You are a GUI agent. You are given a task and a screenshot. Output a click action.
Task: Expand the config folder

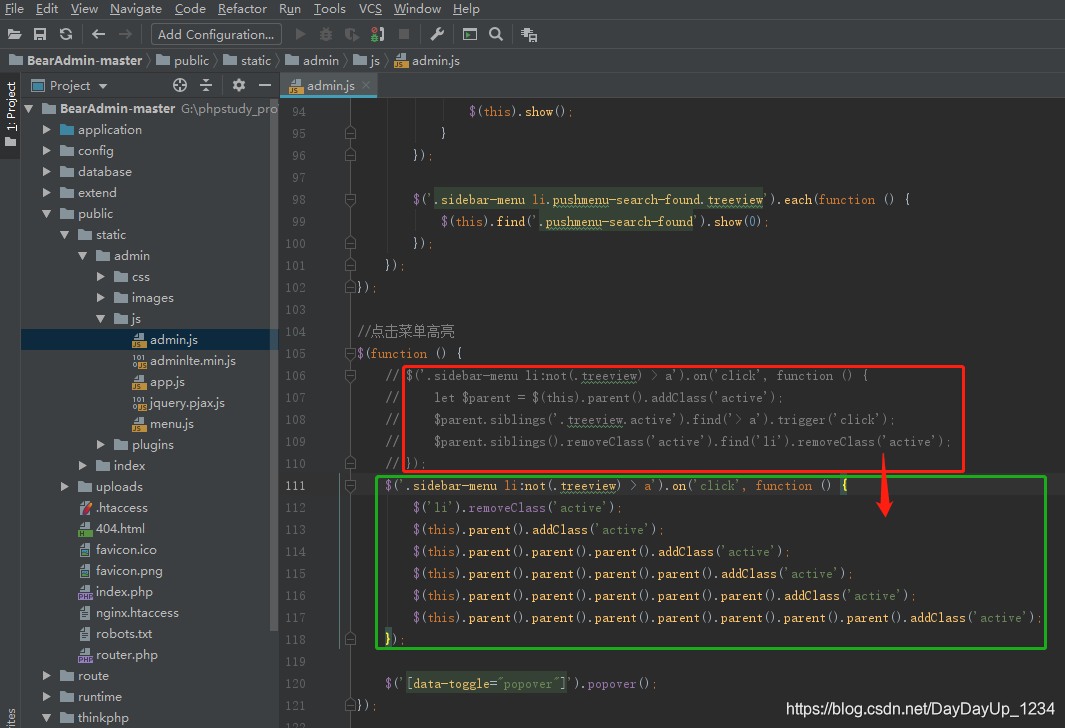(46, 150)
